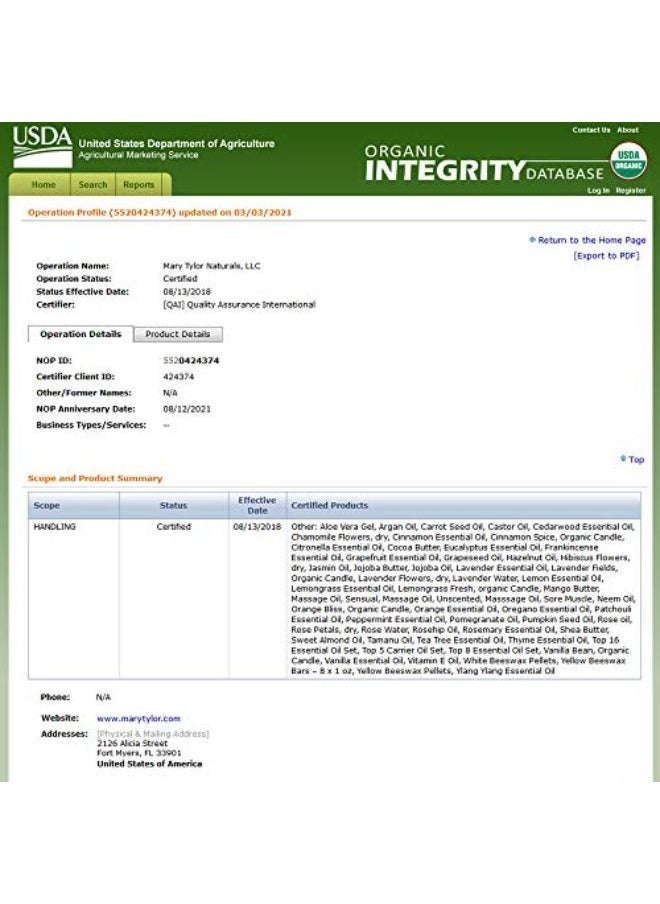Viewport: 660px width, 904px height.
Task: Click Fort Myers, FL 33901 text
Action: (139, 753)
